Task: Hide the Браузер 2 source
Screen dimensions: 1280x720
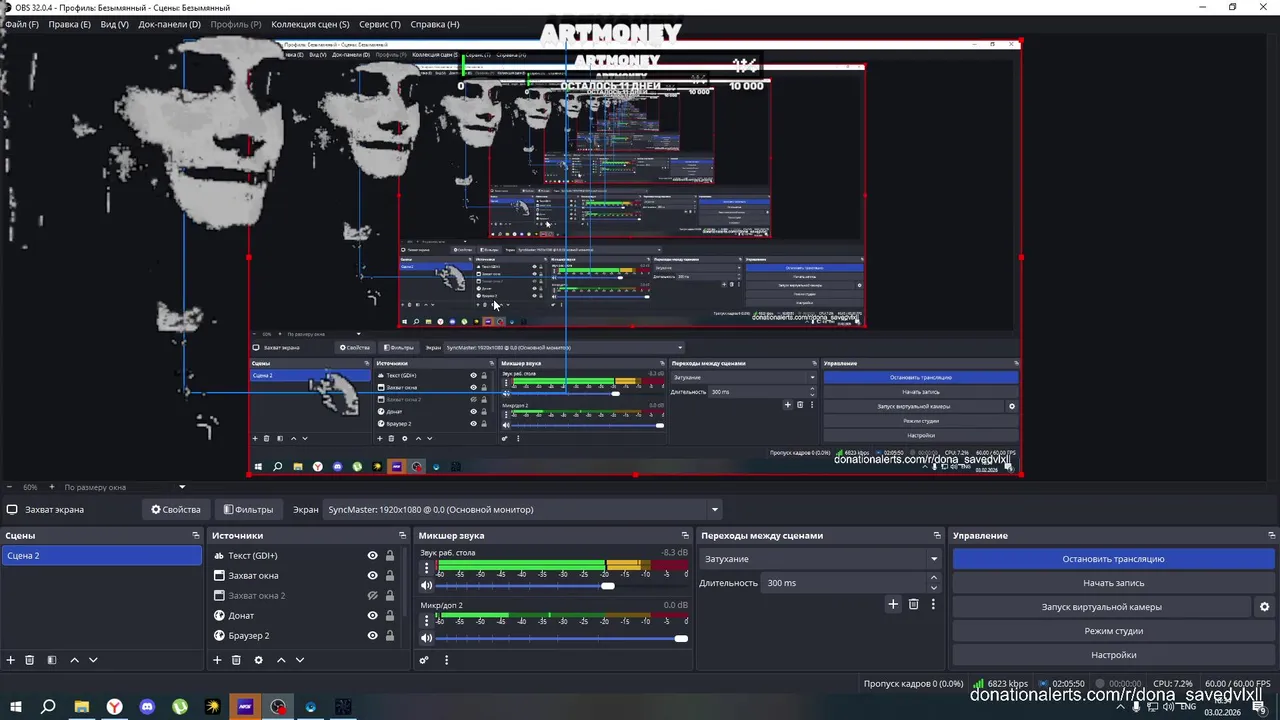Action: tap(372, 636)
